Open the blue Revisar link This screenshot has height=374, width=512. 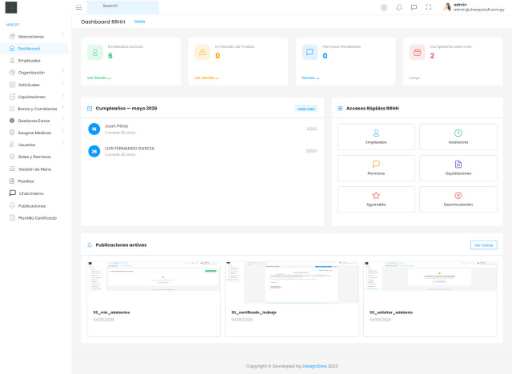[310, 78]
